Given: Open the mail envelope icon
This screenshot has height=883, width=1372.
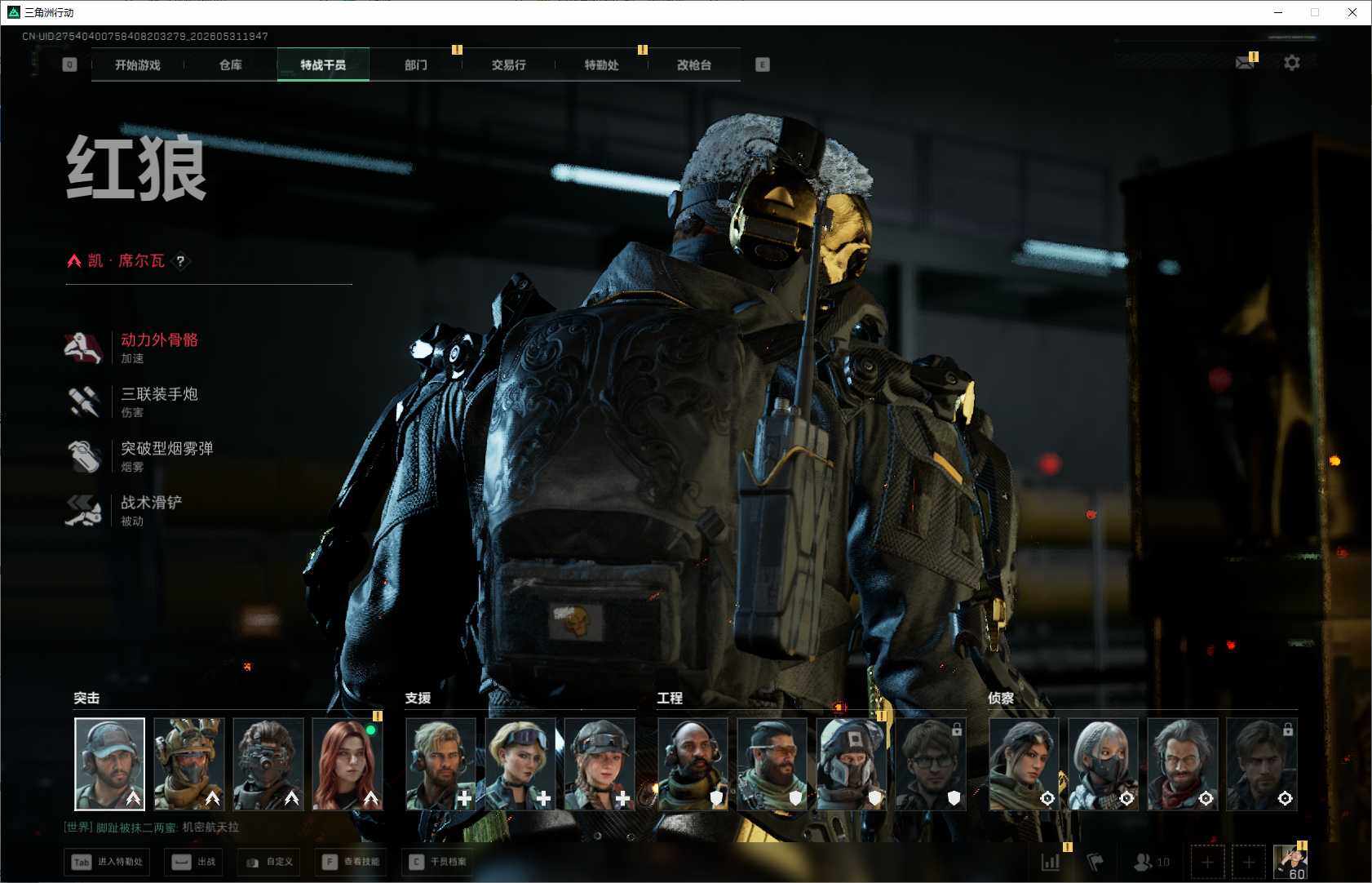Looking at the screenshot, I should click(x=1246, y=63).
